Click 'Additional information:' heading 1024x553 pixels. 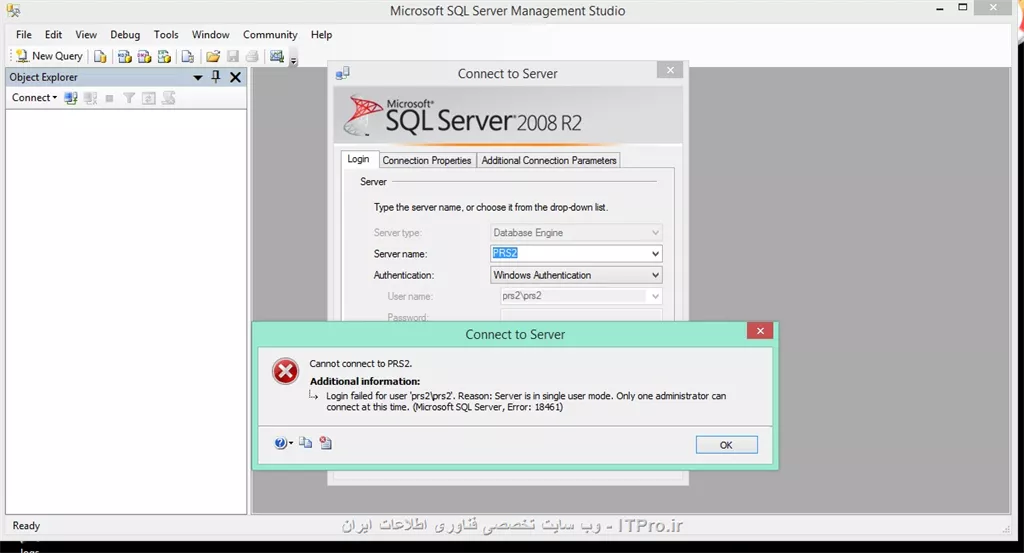364,381
